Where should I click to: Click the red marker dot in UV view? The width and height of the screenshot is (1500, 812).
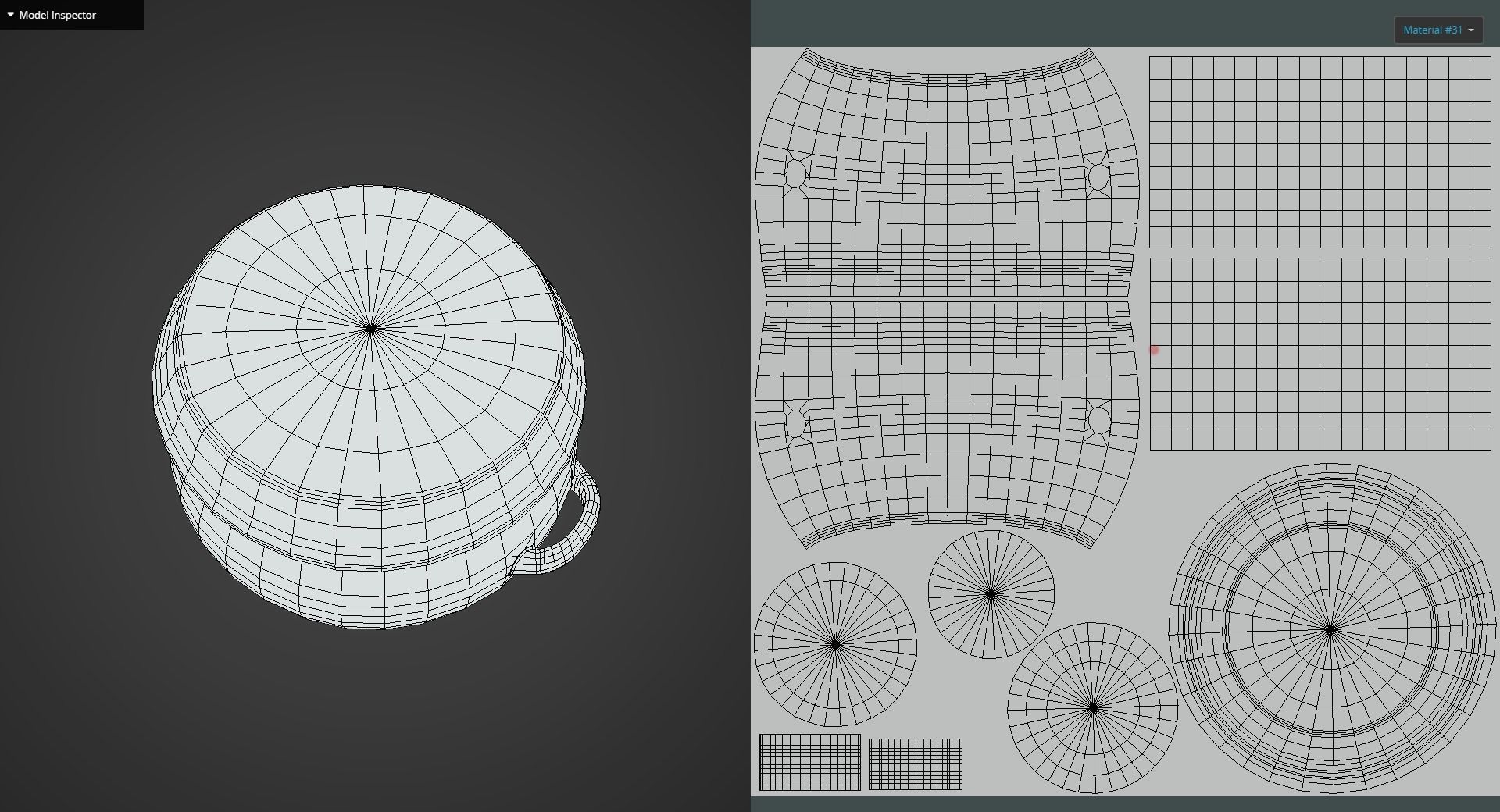tap(1154, 351)
